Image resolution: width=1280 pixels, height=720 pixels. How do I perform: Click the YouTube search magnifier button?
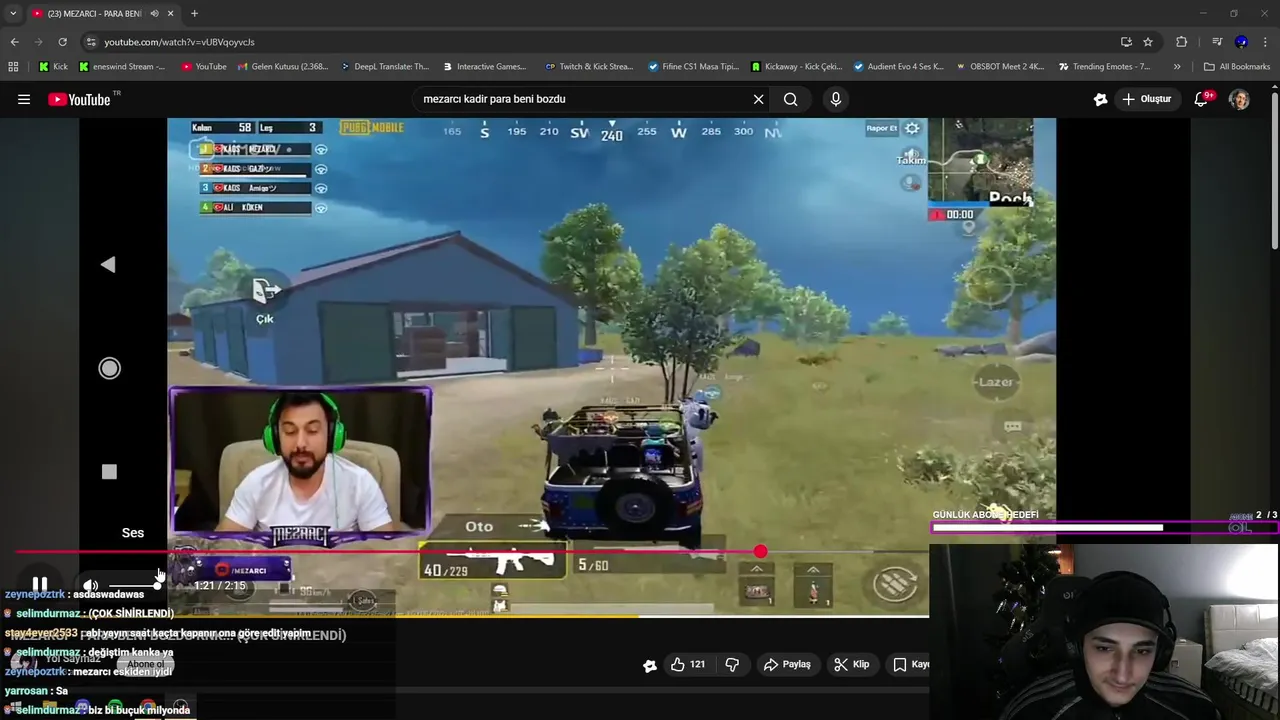(790, 99)
